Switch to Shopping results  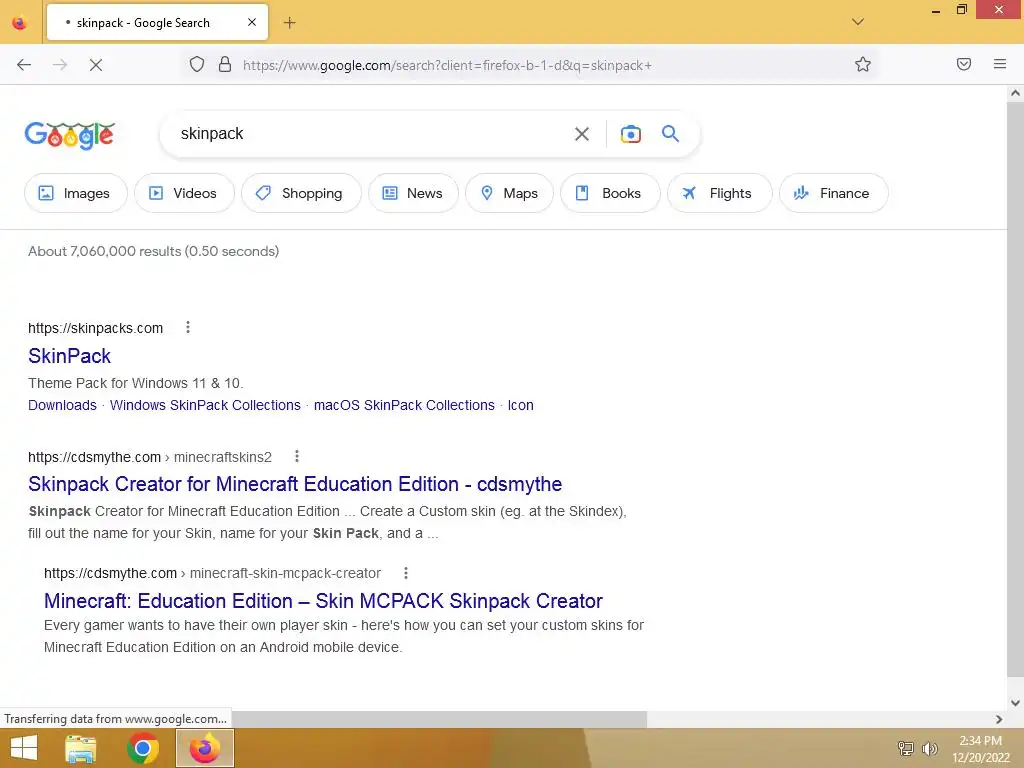click(301, 193)
